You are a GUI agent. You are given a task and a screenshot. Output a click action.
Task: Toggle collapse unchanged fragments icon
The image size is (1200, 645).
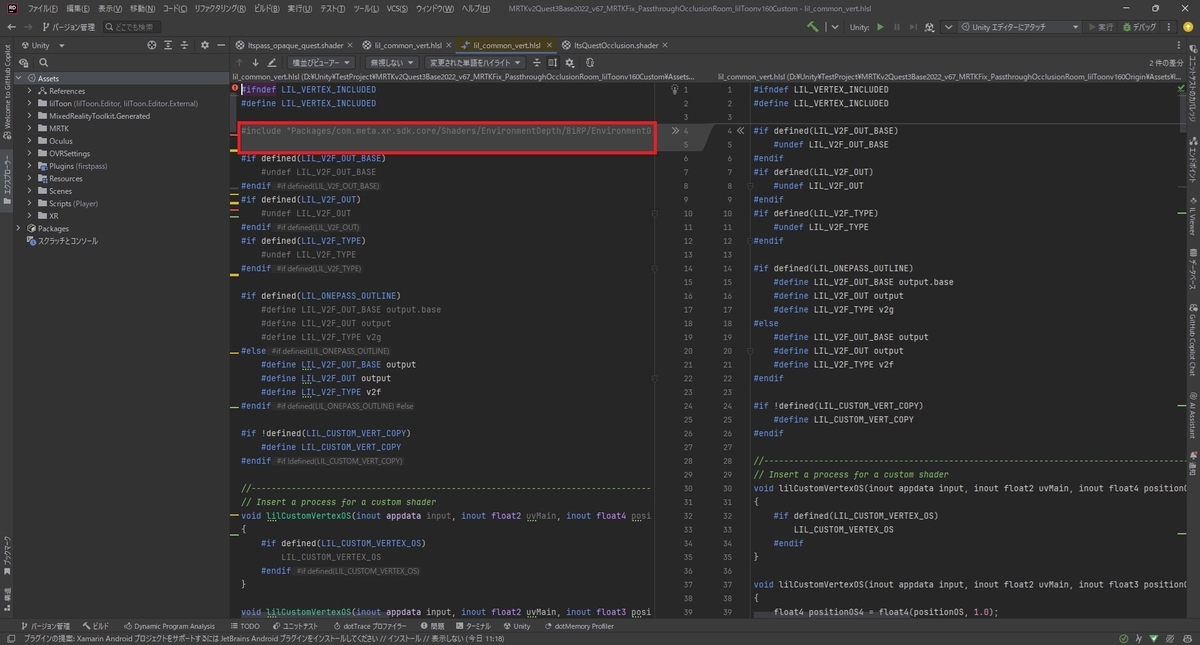click(537, 62)
